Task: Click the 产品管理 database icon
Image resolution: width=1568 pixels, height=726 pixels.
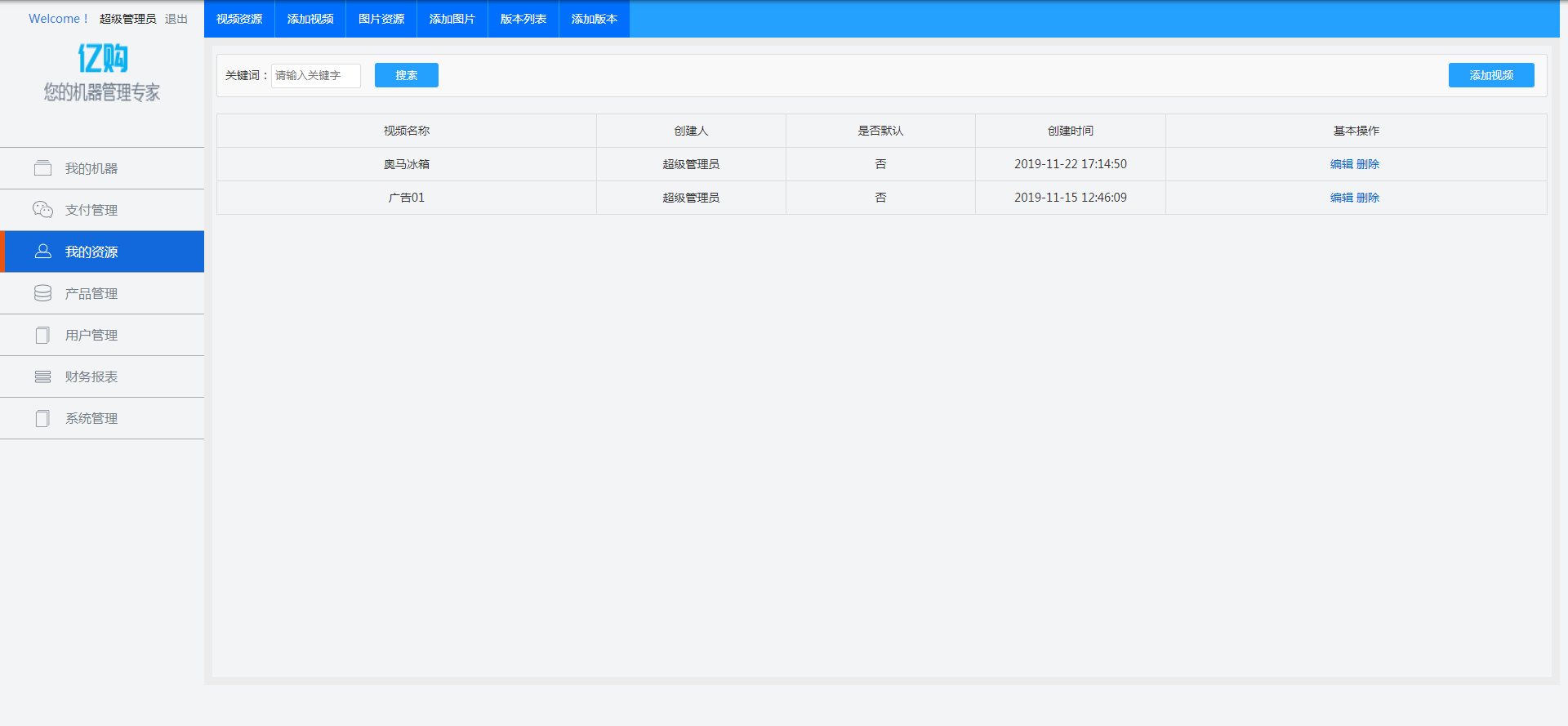Action: [42, 293]
